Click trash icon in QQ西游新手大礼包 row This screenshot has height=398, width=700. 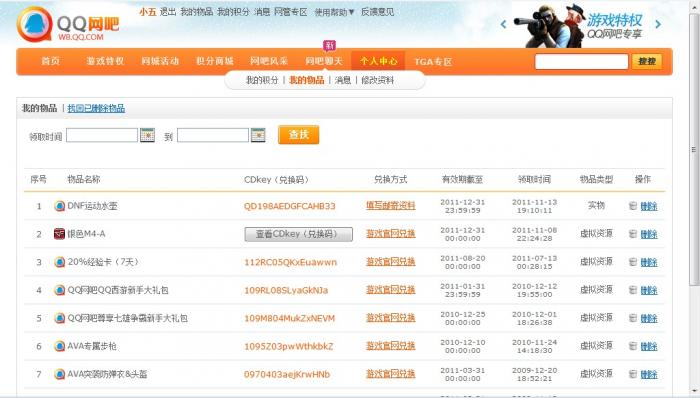[x=633, y=290]
